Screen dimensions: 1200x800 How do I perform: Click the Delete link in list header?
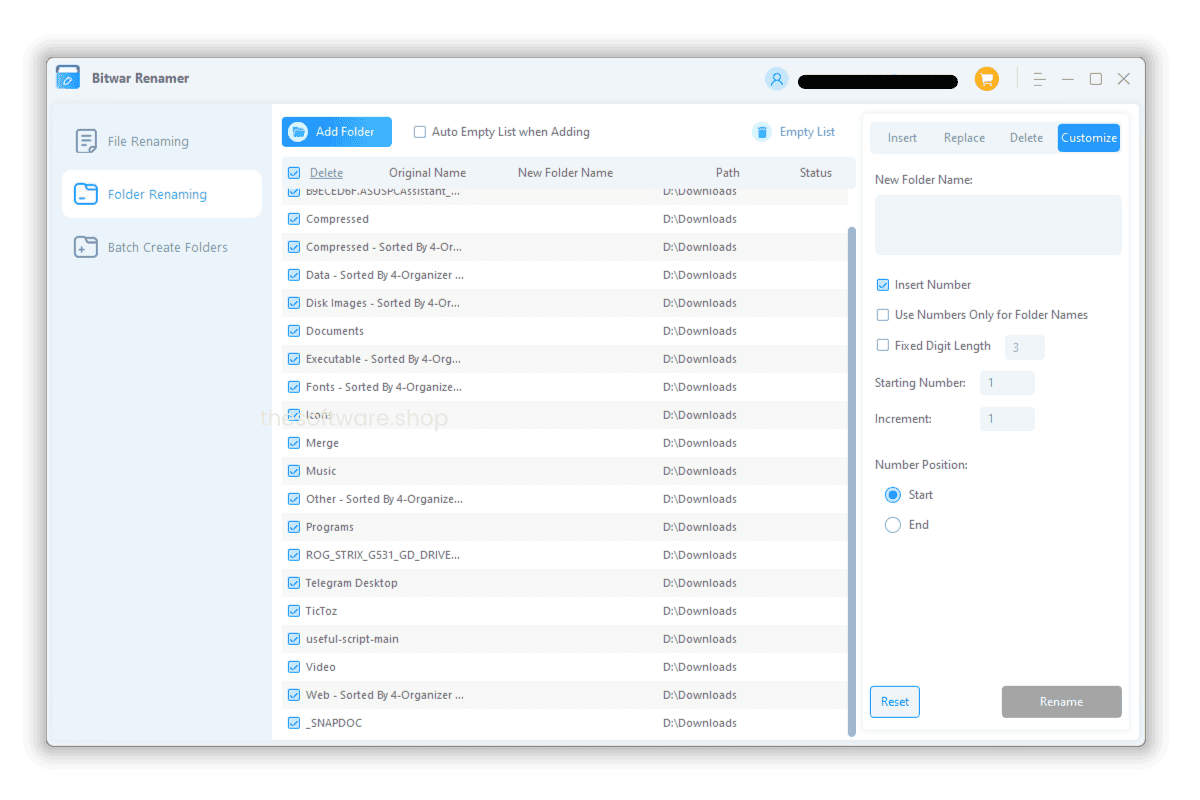pos(326,173)
